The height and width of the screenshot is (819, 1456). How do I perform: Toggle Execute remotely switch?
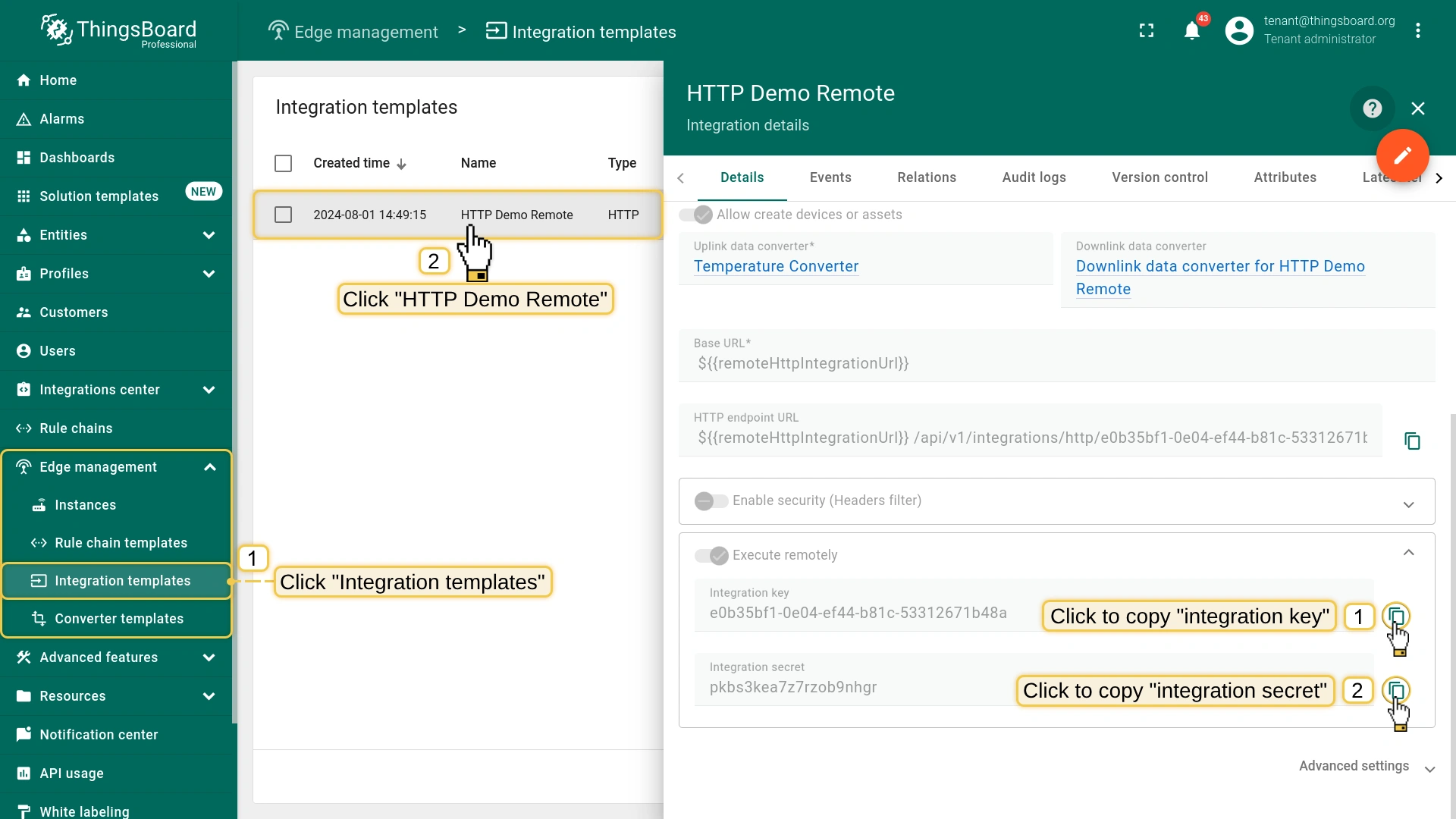pos(711,555)
